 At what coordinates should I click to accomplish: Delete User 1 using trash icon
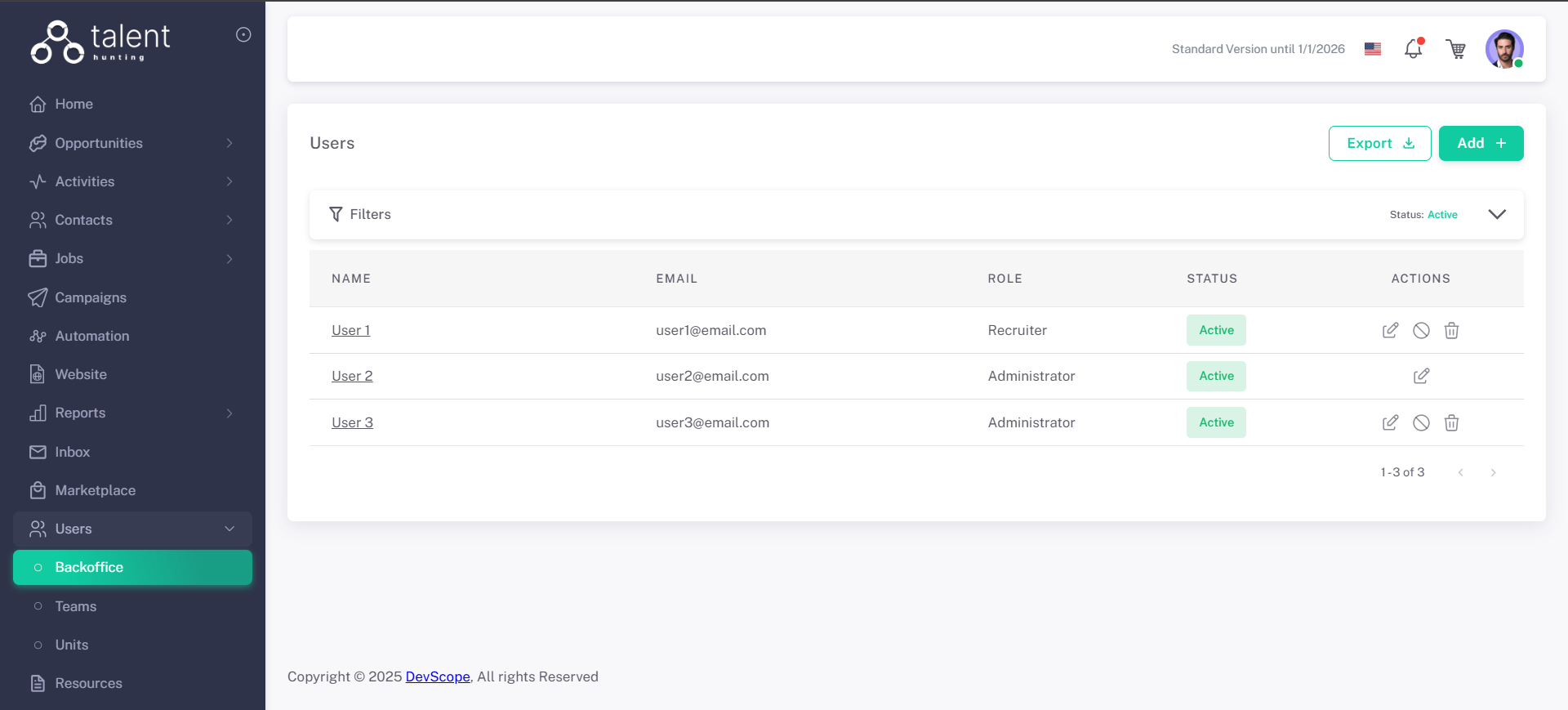tap(1451, 330)
